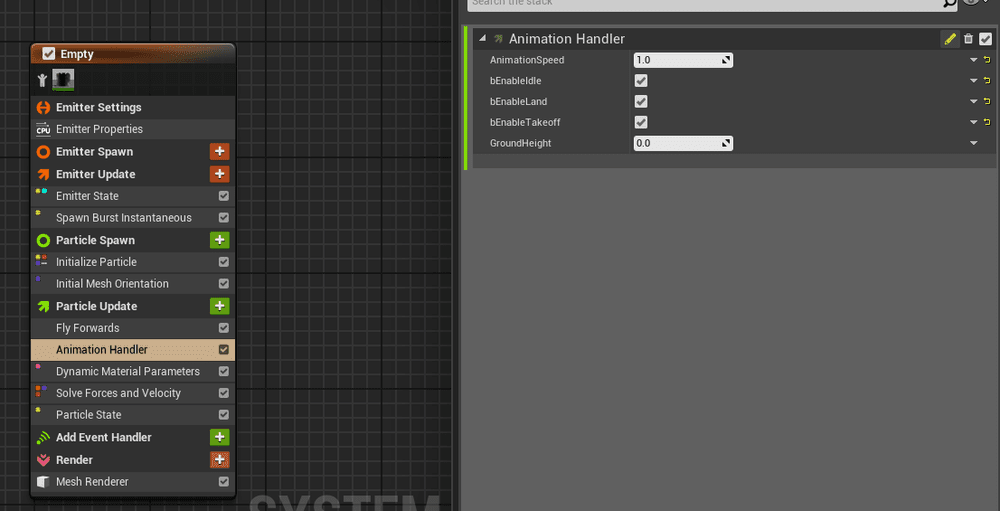
Task: Delete Animation Handler with trash icon
Action: (x=968, y=40)
